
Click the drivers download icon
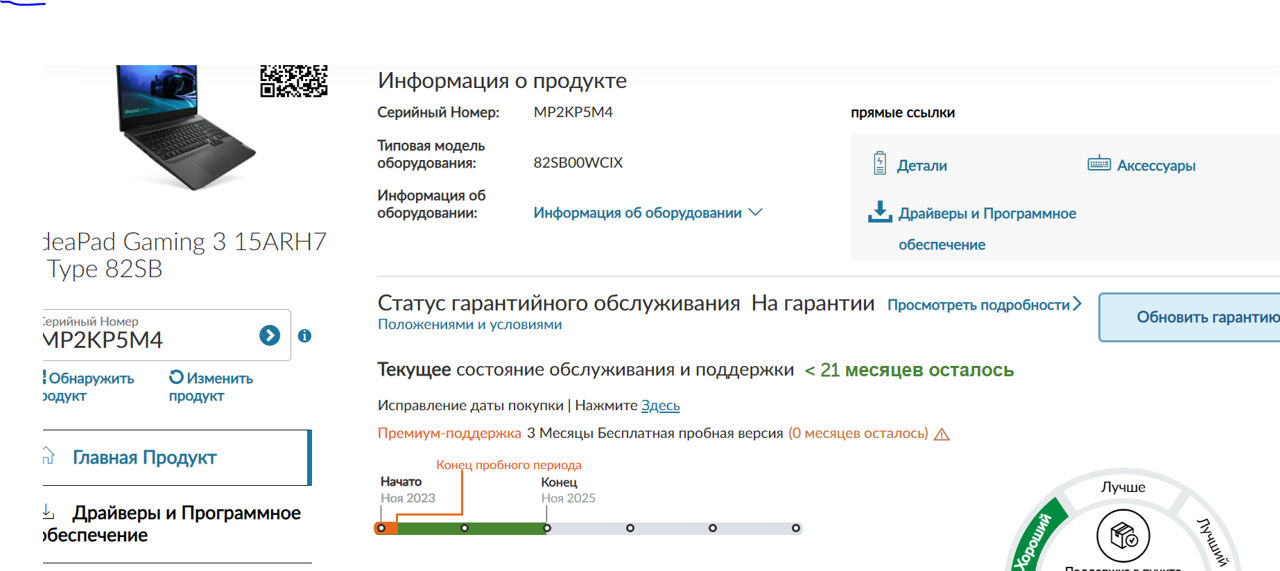point(879,211)
